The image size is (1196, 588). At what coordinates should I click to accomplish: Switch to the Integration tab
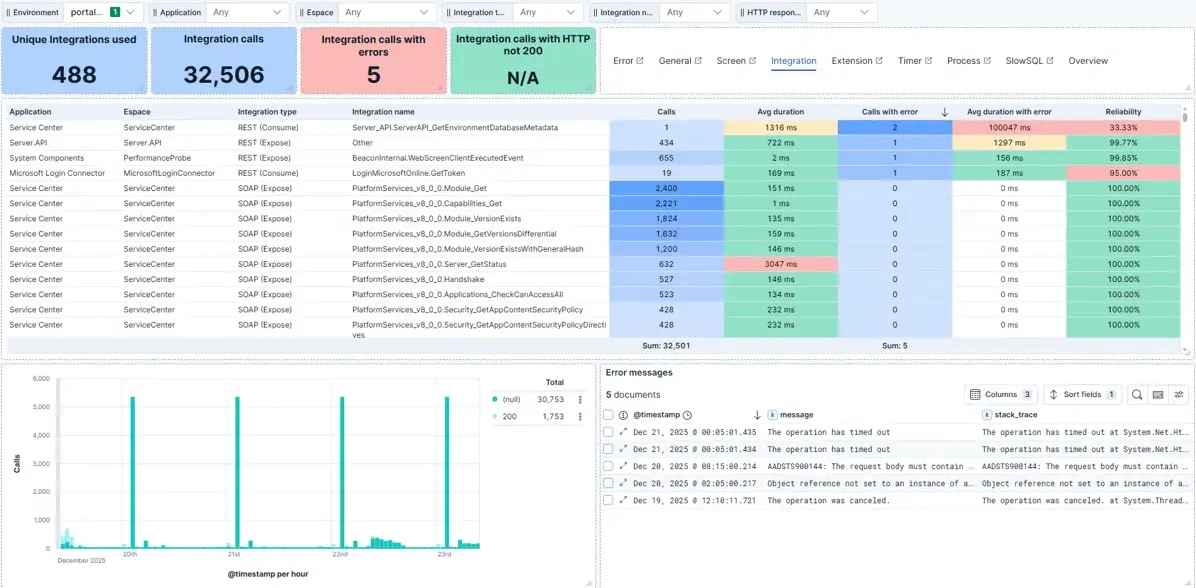pos(793,61)
